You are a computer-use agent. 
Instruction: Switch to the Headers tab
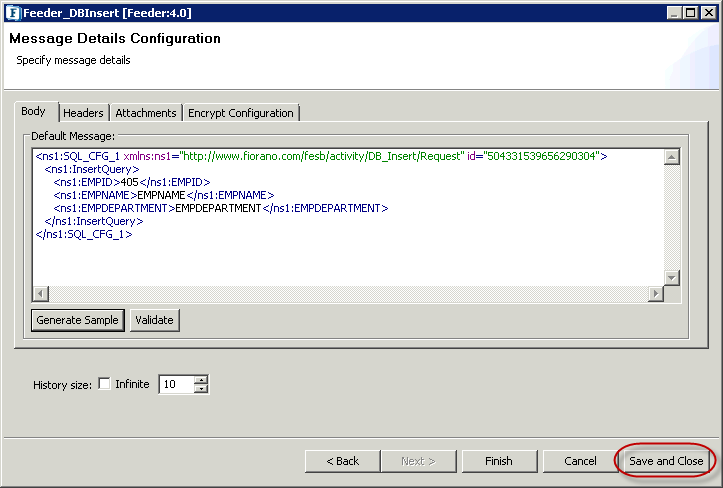85,113
